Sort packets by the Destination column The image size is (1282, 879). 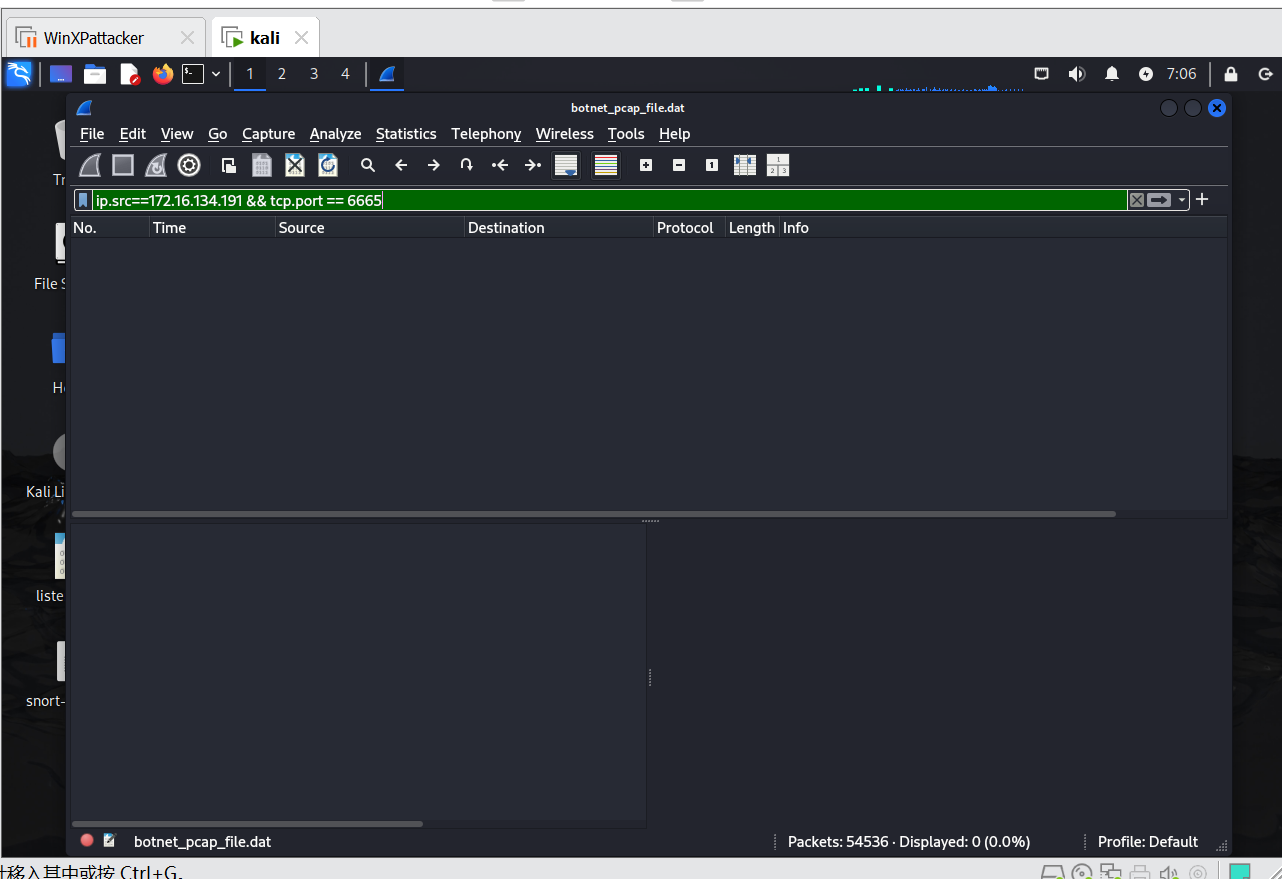point(559,228)
